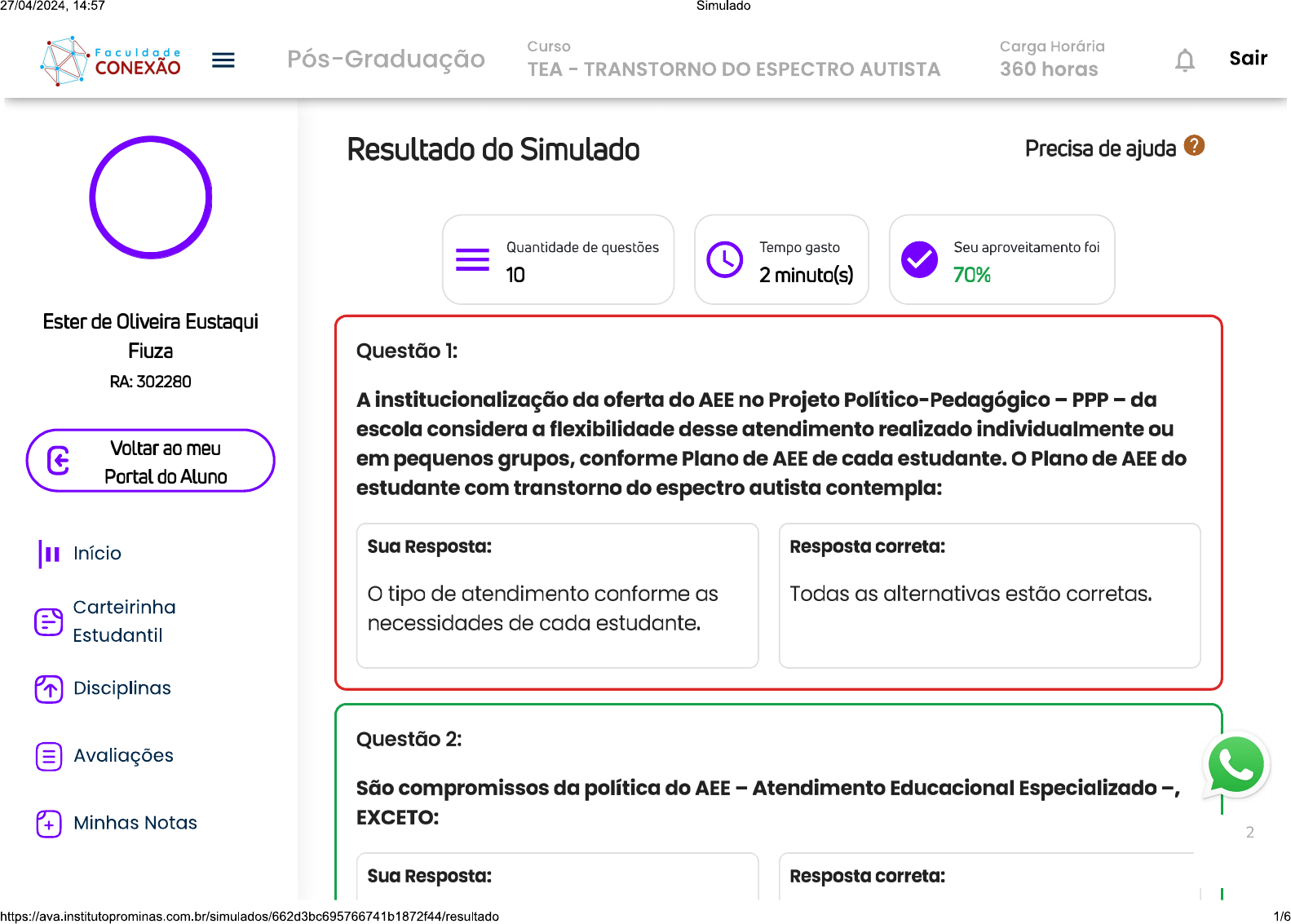Open the hamburger menu icon
Image resolution: width=1291 pixels, height=924 pixels.
point(223,60)
